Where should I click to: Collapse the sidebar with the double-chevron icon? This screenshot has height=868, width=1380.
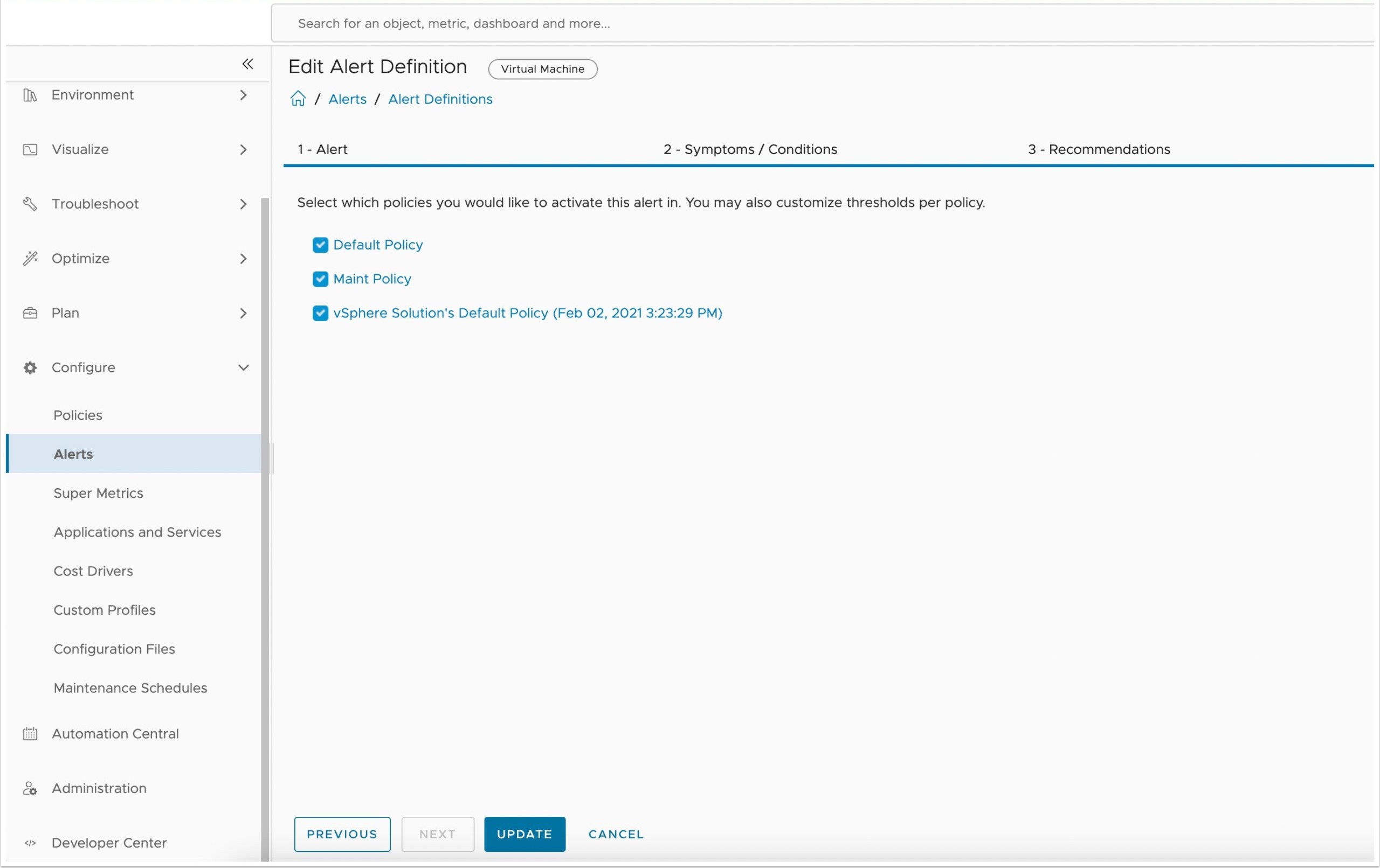click(x=247, y=64)
